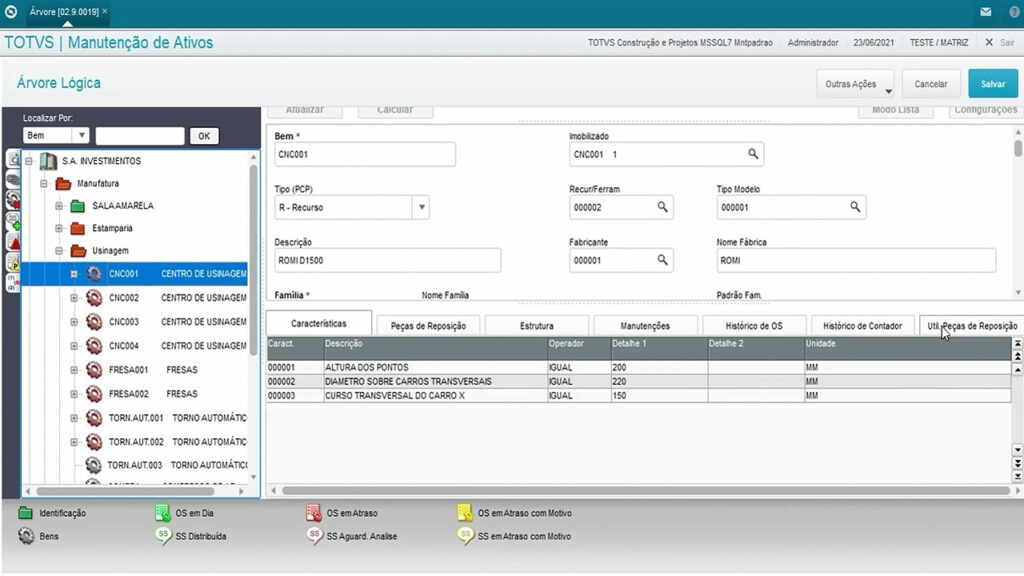Expand the CNC003 node
This screenshot has height=576, width=1024.
pos(74,322)
